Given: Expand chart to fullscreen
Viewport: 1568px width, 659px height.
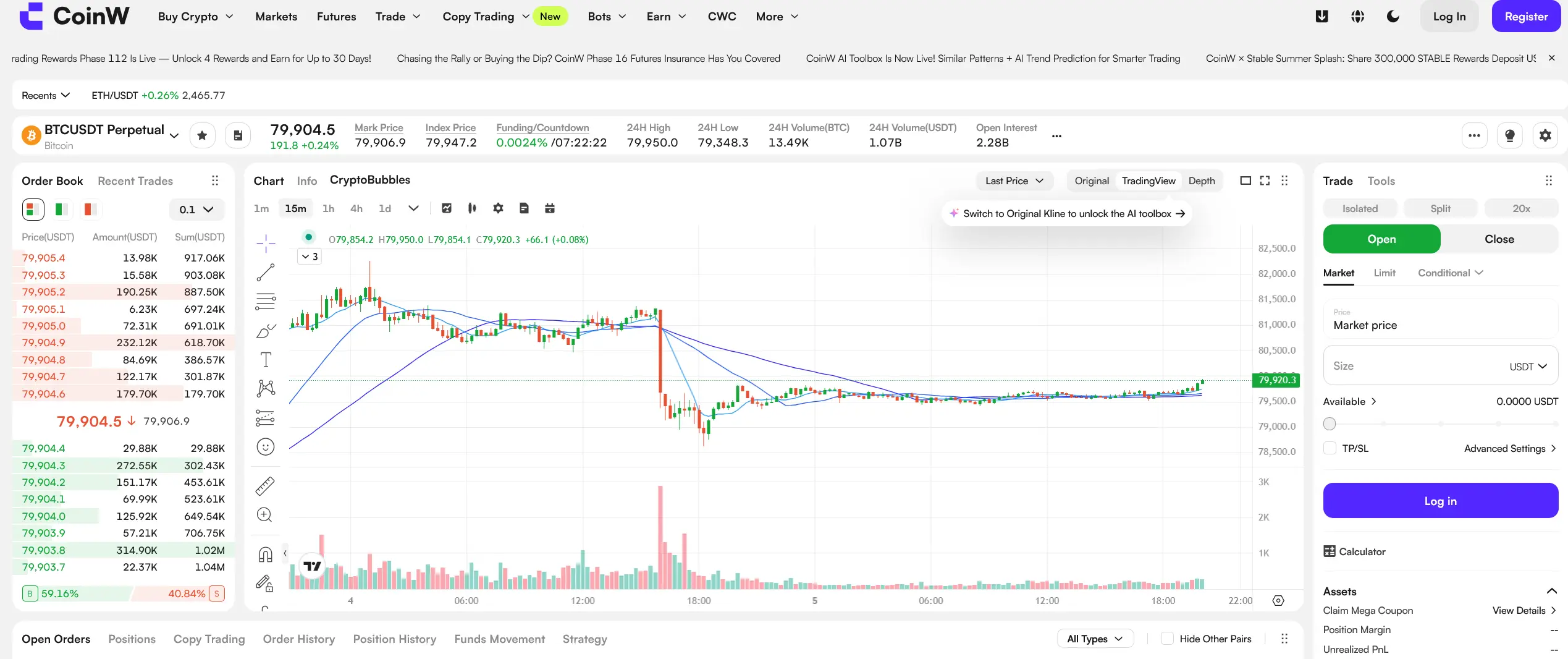Looking at the screenshot, I should (x=1265, y=181).
